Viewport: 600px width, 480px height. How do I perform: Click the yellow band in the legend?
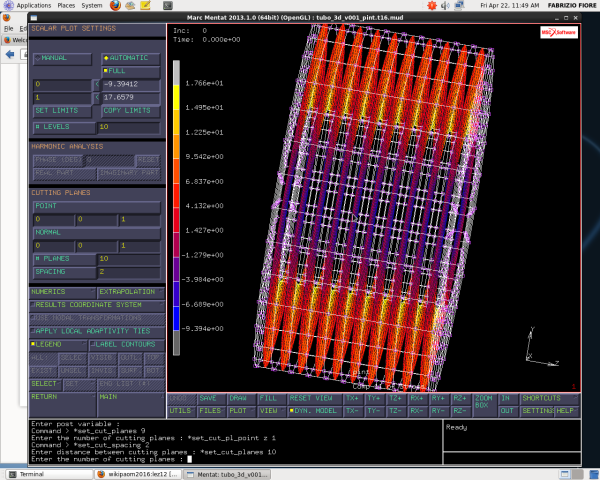[176, 98]
